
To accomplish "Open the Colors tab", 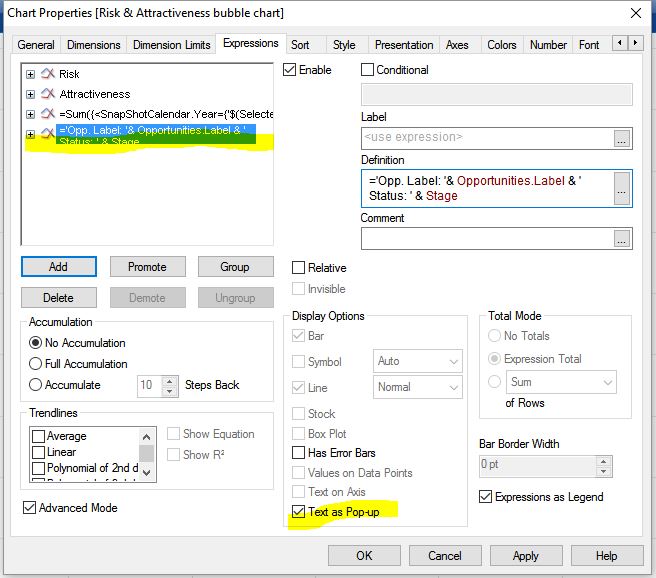I will click(501, 45).
